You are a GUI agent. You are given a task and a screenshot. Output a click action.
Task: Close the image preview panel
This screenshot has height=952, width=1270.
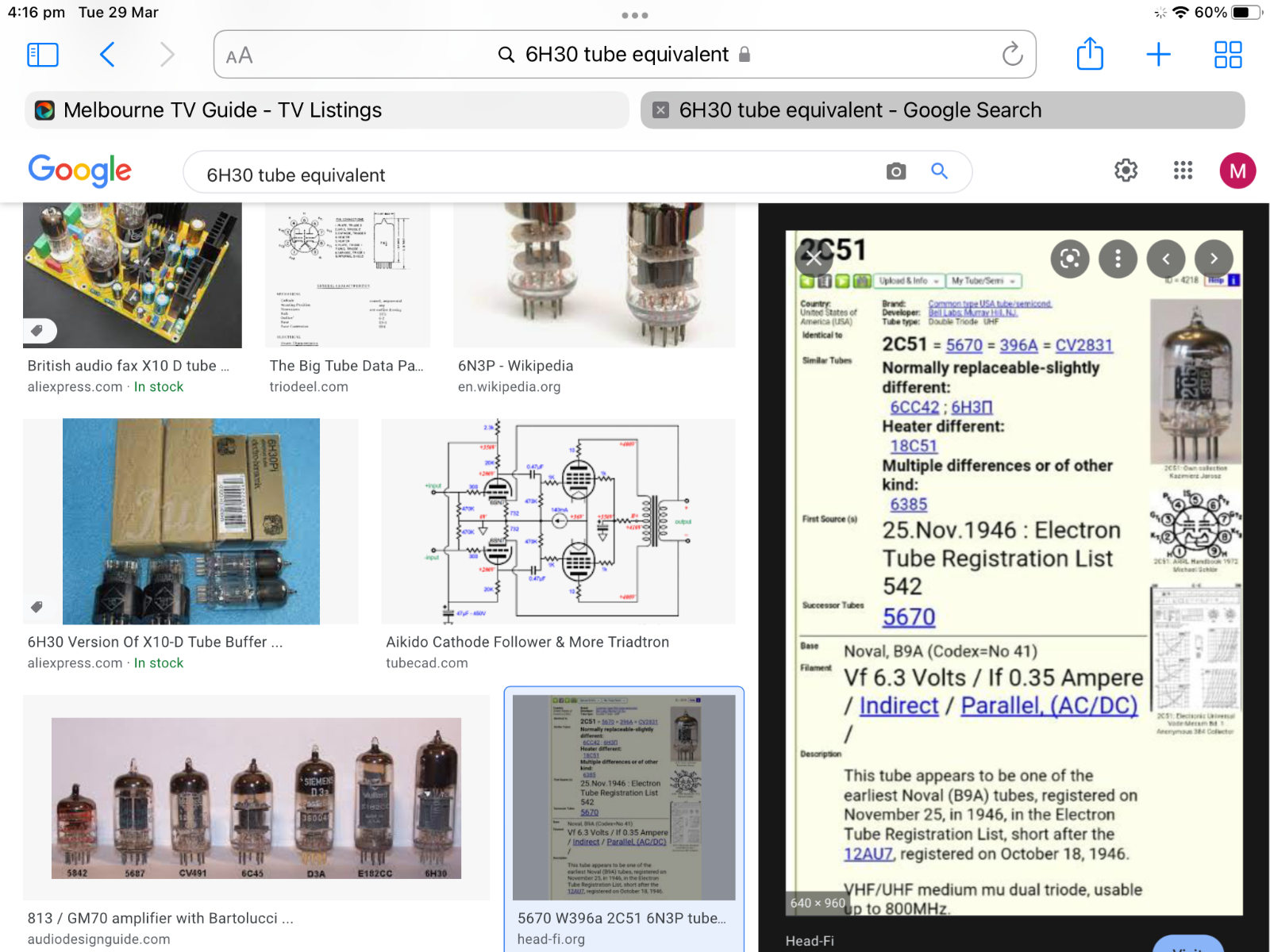click(x=814, y=258)
